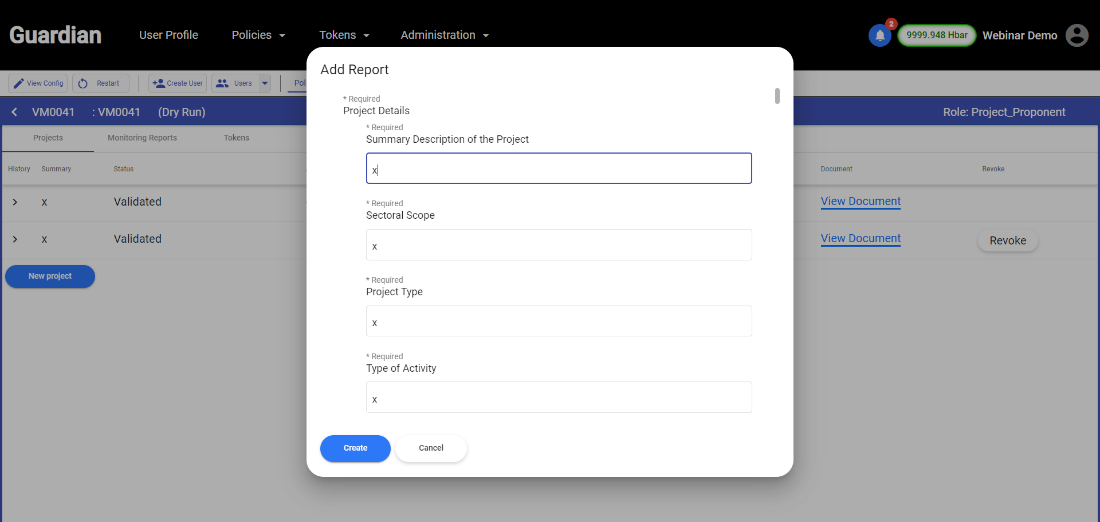Switch to the Monitoring Reports tab
The image size is (1100, 522).
[142, 138]
